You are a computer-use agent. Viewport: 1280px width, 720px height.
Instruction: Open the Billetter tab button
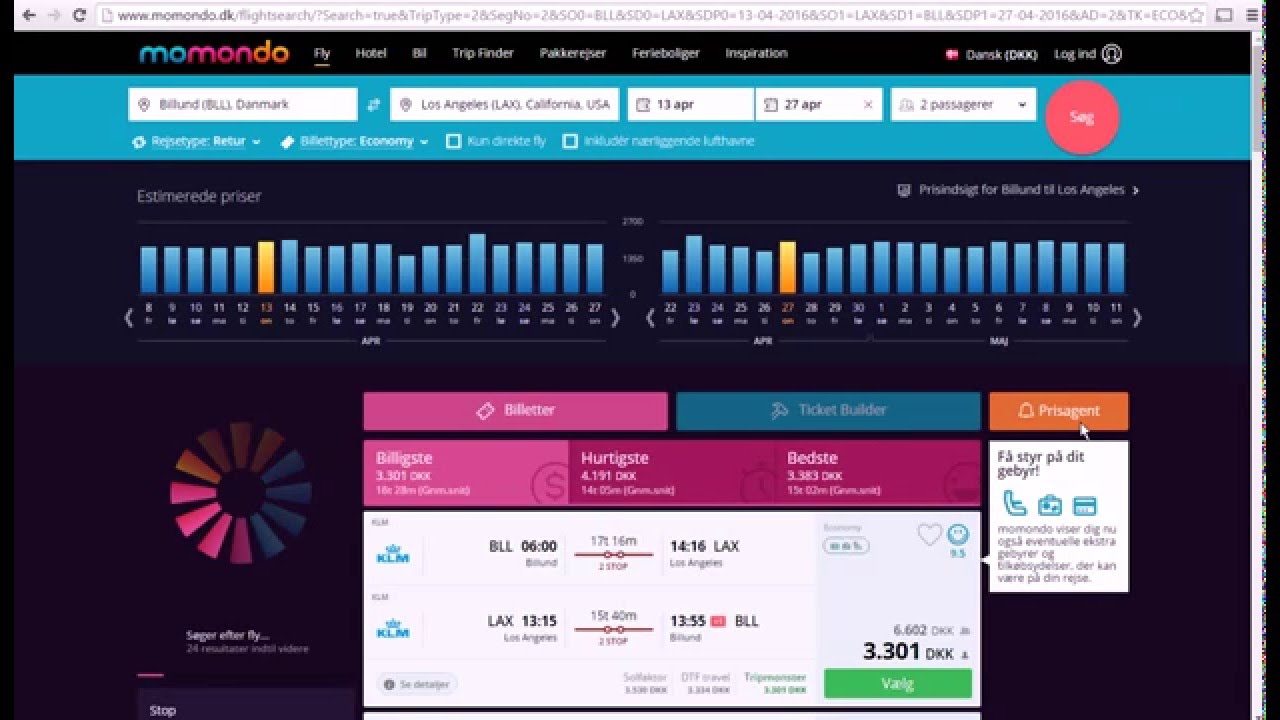(515, 411)
